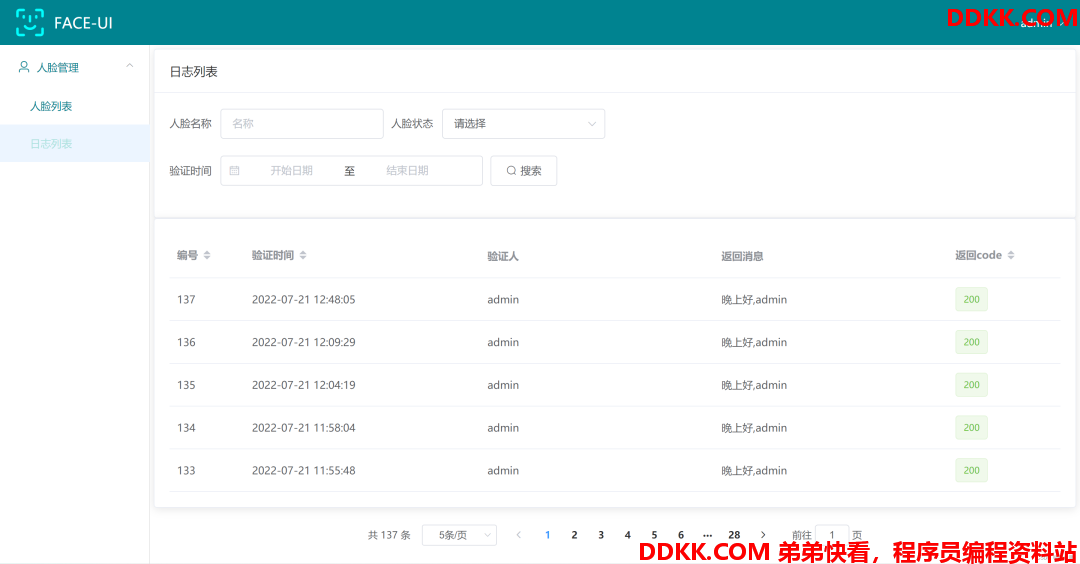Jump to page 28 in pagination
This screenshot has width=1080, height=564.
pos(734,535)
